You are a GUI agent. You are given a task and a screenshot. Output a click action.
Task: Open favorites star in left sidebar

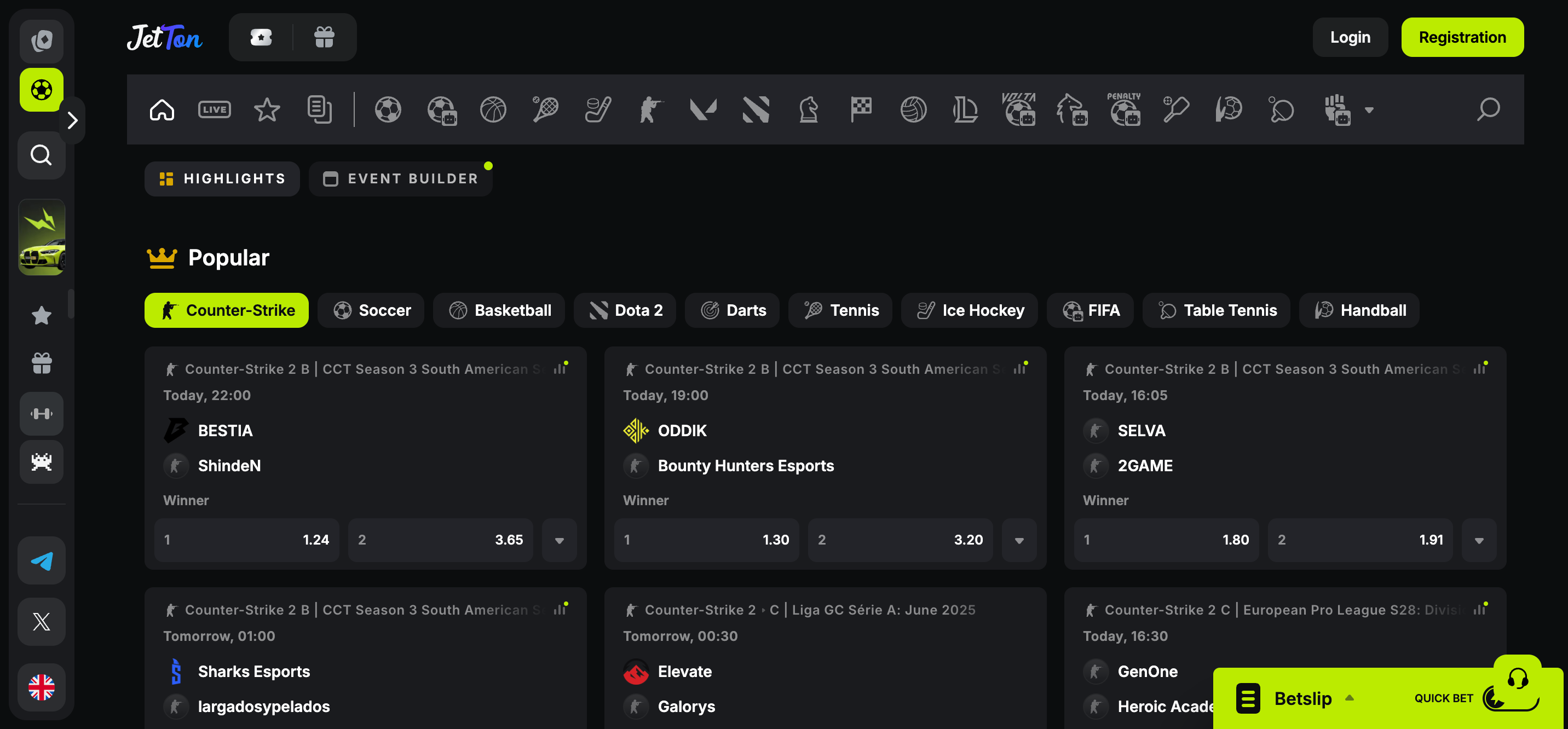click(42, 315)
